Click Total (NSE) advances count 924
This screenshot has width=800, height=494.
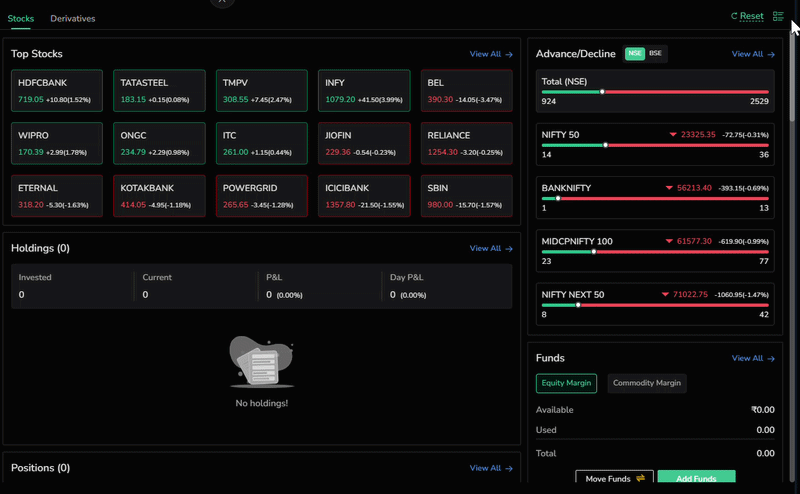point(548,101)
